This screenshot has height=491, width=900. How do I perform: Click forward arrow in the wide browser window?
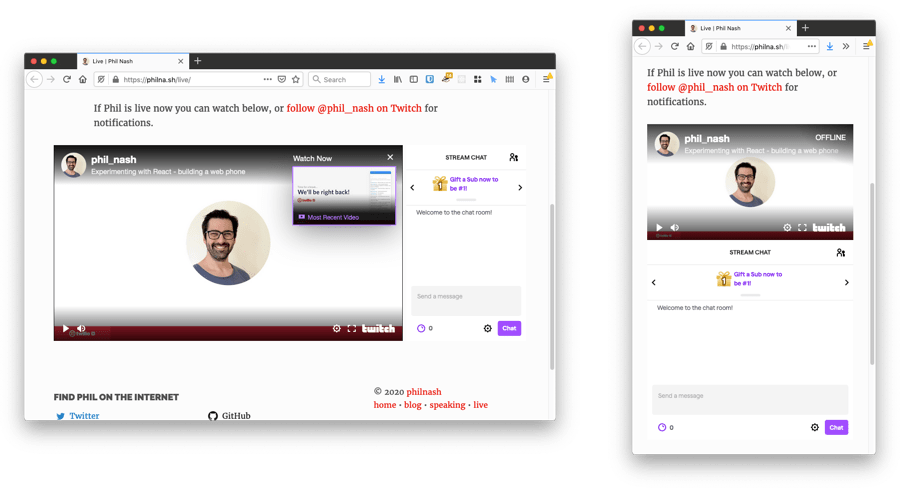[x=51, y=79]
